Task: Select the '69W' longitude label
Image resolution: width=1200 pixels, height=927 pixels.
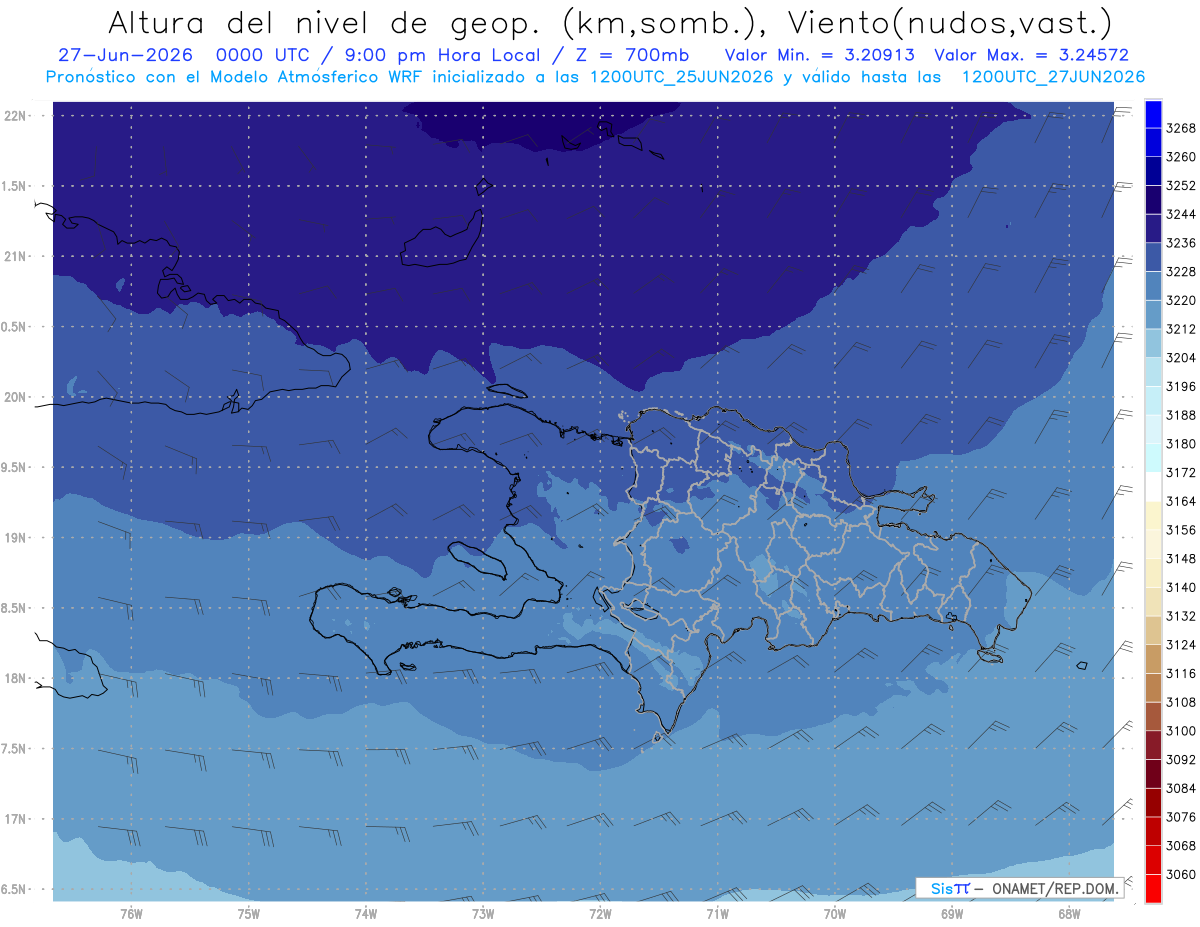Action: pos(952,914)
